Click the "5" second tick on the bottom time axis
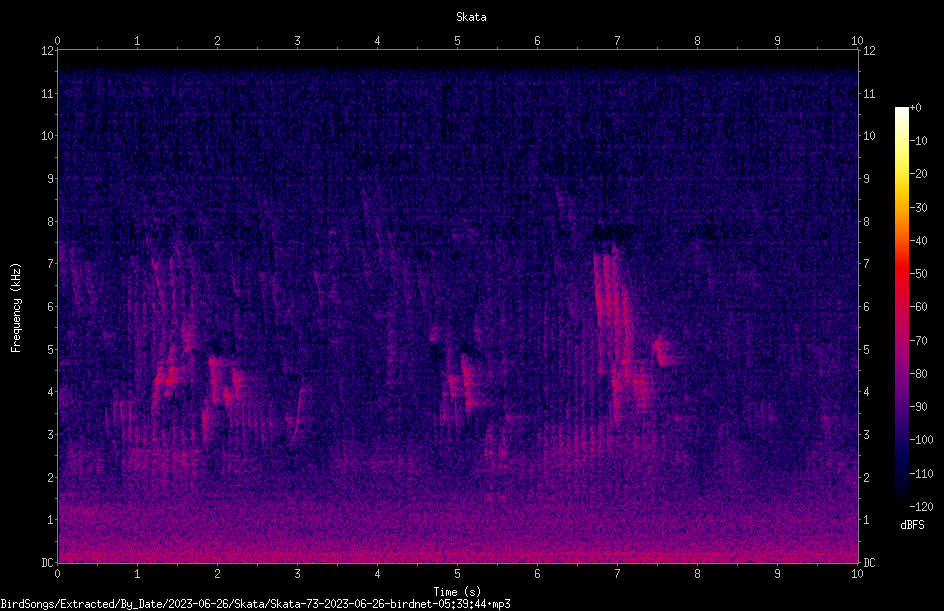The image size is (944, 611). (458, 574)
